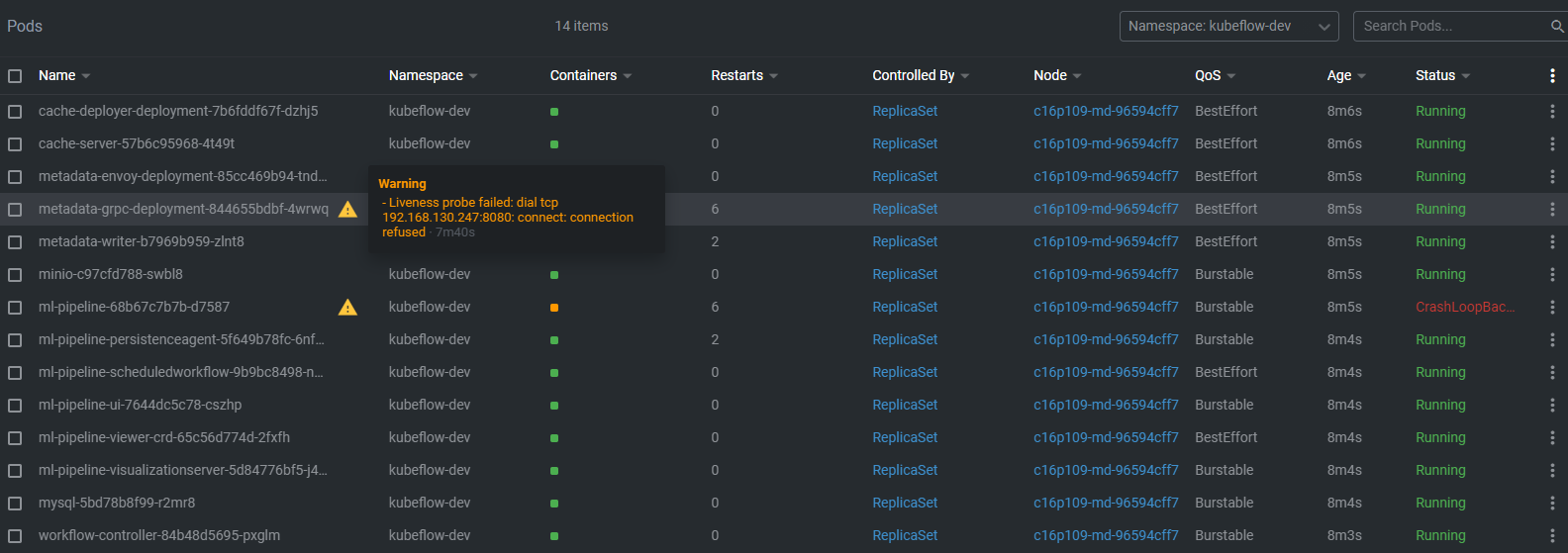Open node link c16p109-md-96594cff7 for cache-server

click(1106, 144)
